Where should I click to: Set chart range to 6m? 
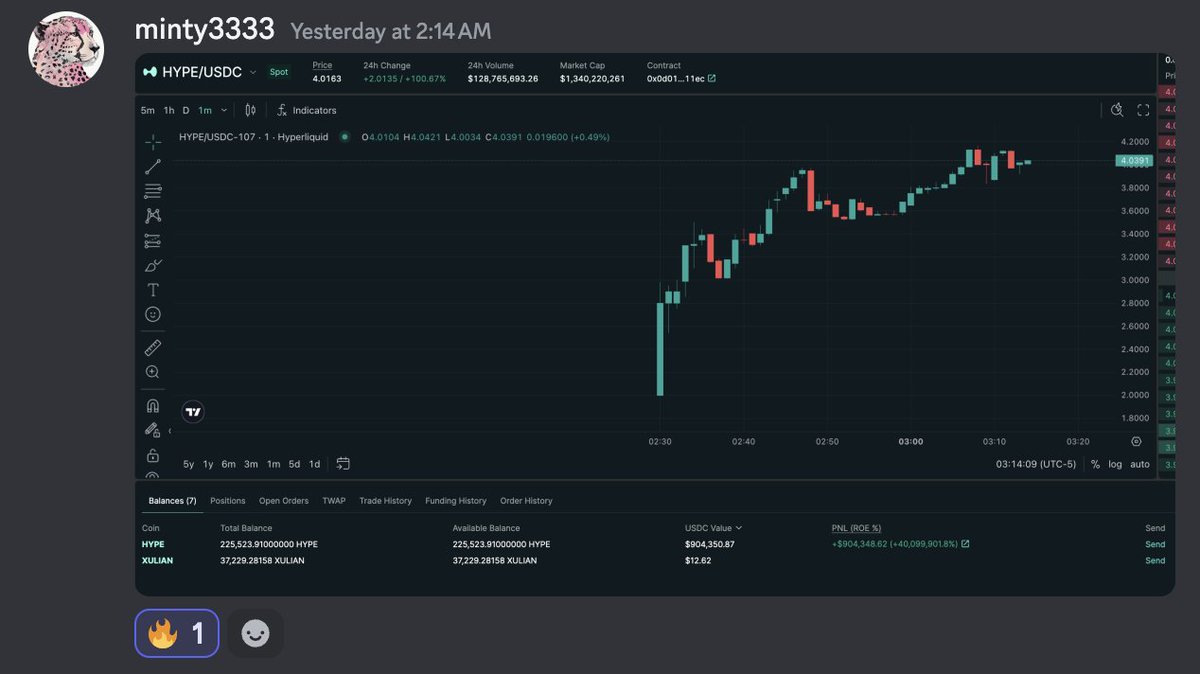click(229, 464)
